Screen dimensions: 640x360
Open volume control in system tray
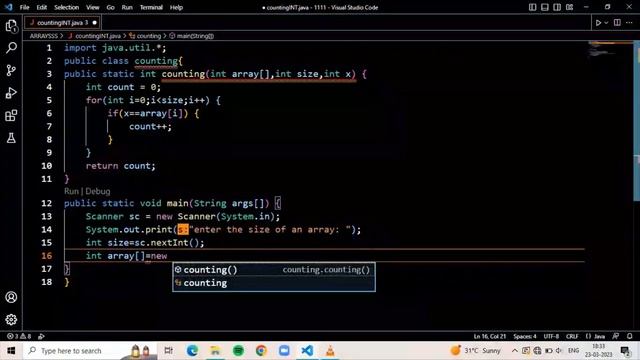click(559, 351)
